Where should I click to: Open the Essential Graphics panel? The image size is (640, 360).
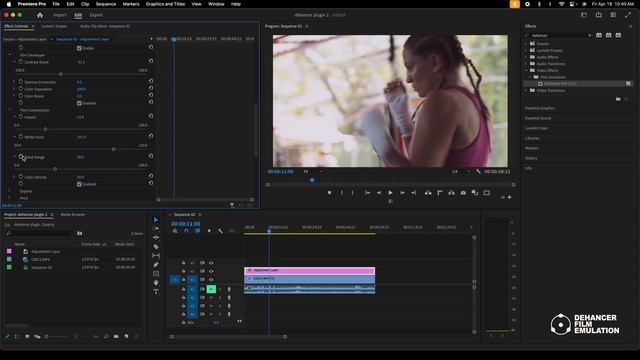click(540, 108)
